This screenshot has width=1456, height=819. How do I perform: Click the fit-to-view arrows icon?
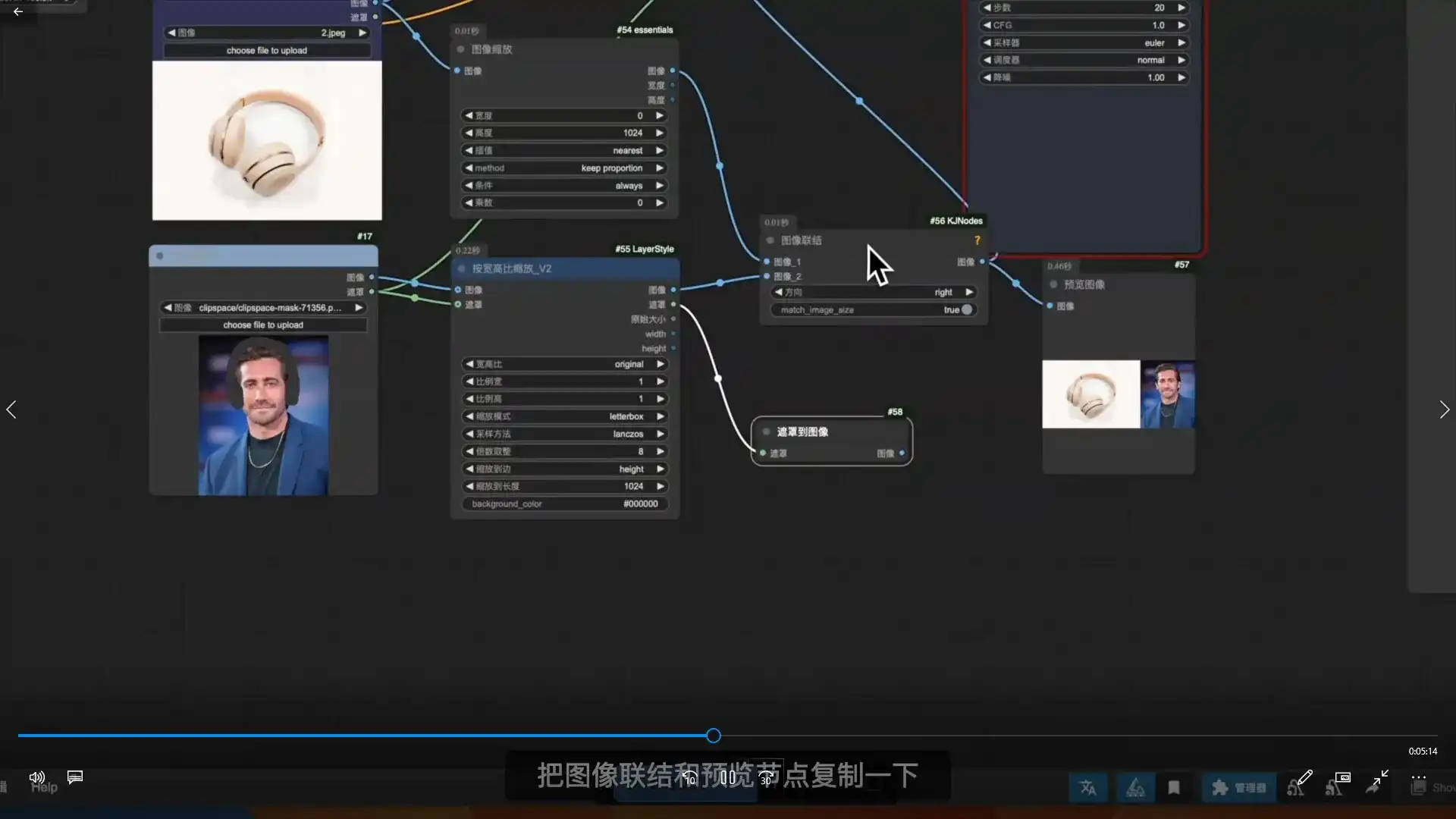coord(1379,780)
